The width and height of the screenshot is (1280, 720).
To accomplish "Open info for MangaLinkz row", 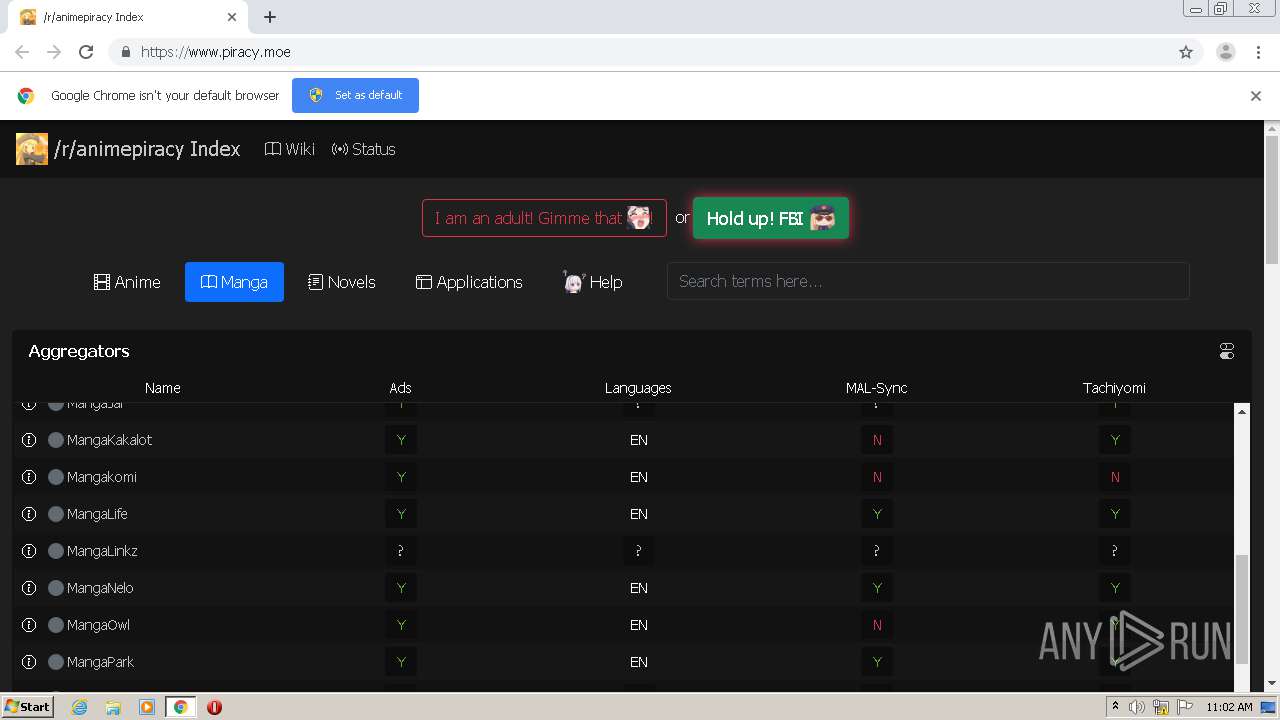I will tap(29, 551).
